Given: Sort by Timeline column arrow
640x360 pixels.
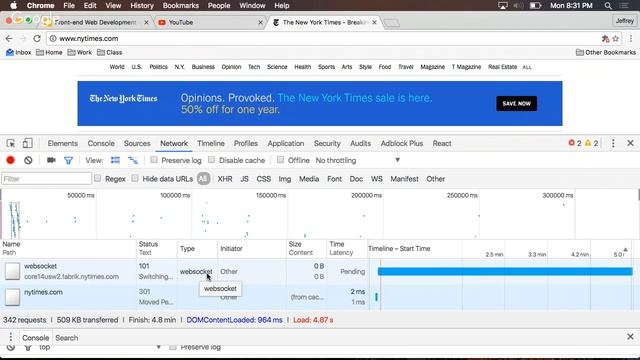Looking at the screenshot, I should [x=625, y=249].
